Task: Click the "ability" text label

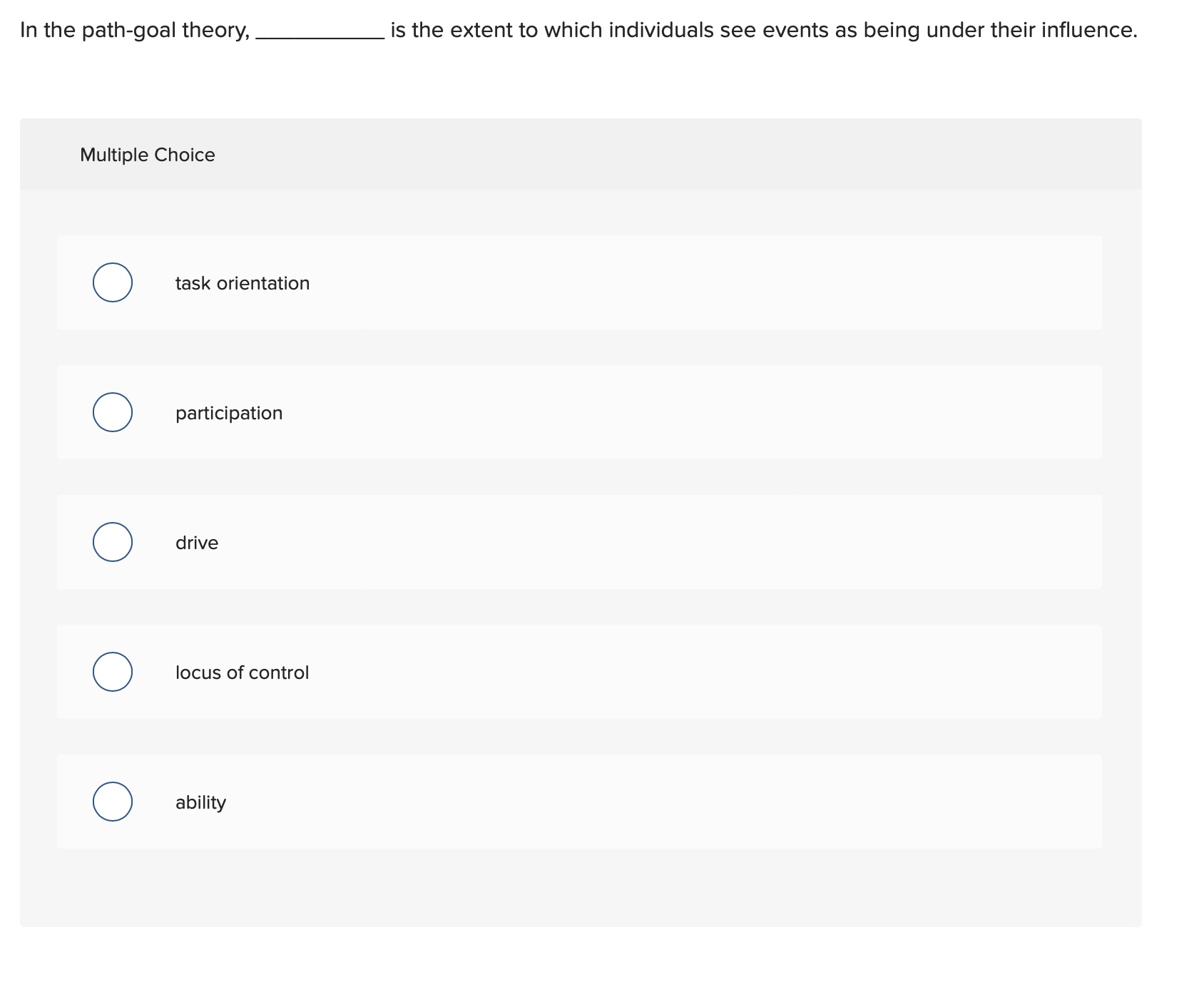Action: (200, 801)
